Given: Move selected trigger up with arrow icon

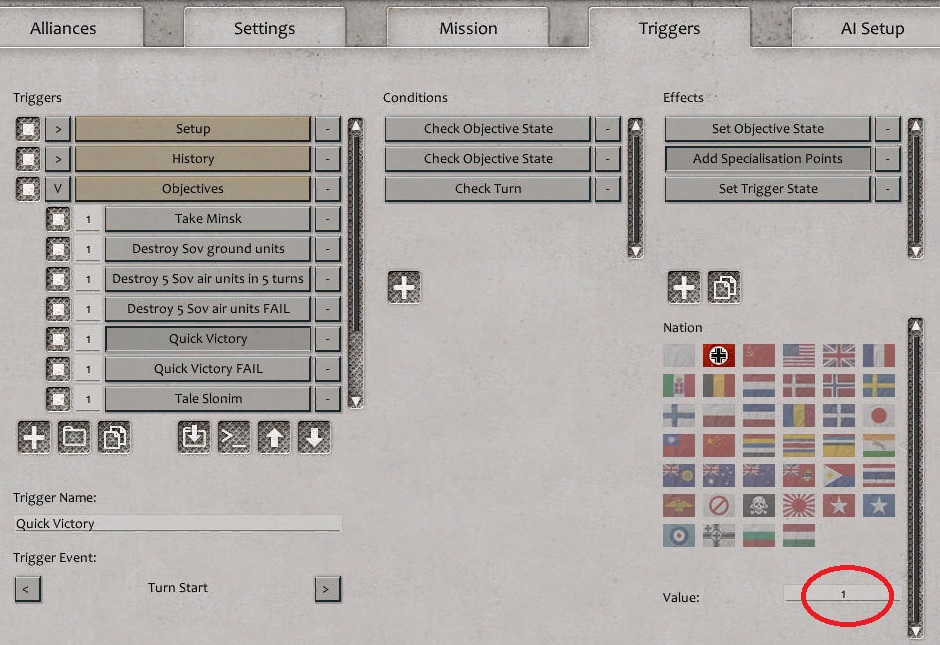Looking at the screenshot, I should pyautogui.click(x=274, y=437).
